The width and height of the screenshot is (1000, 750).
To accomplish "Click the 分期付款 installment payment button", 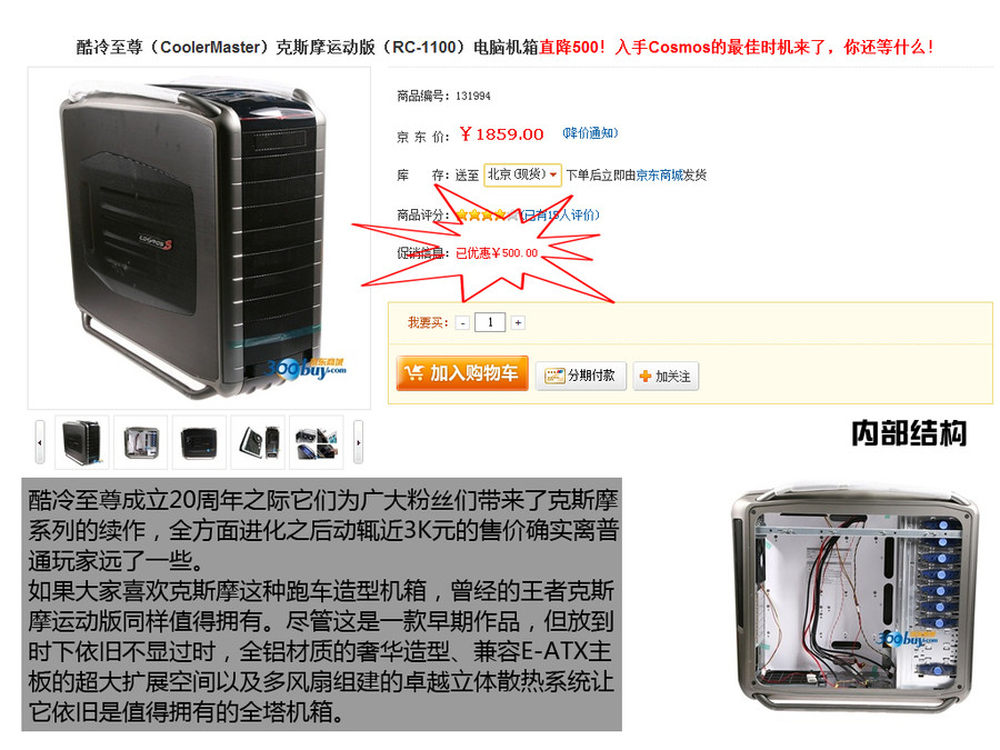I will pos(581,376).
